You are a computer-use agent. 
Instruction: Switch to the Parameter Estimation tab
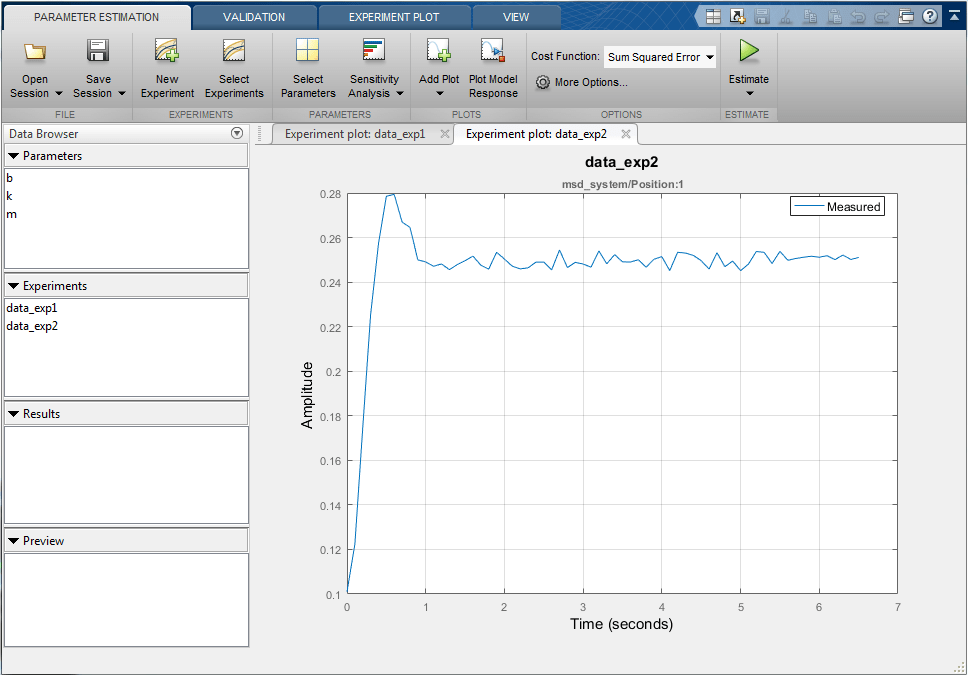(x=96, y=17)
